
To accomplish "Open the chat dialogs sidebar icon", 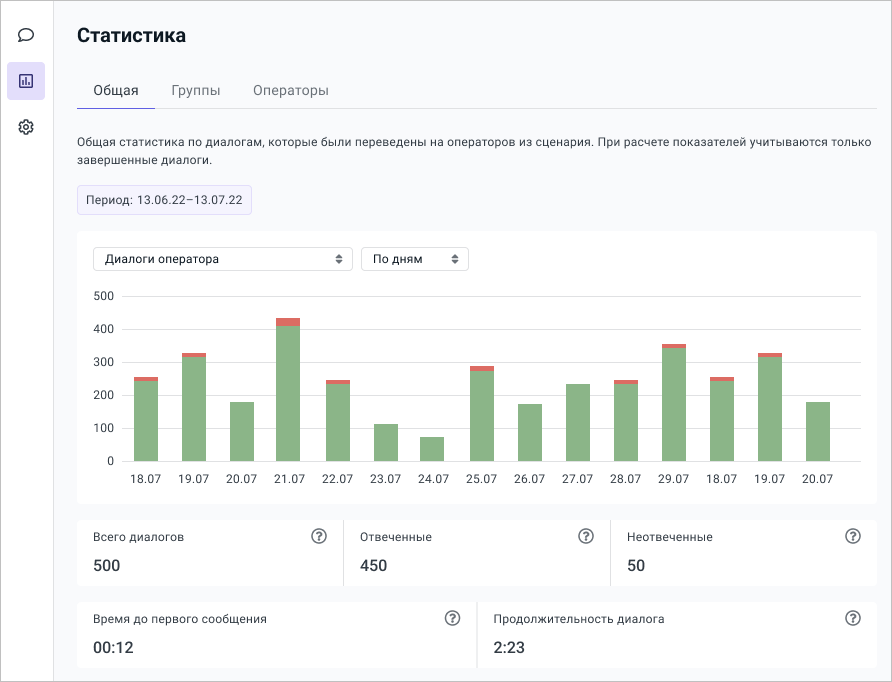I will [x=26, y=35].
